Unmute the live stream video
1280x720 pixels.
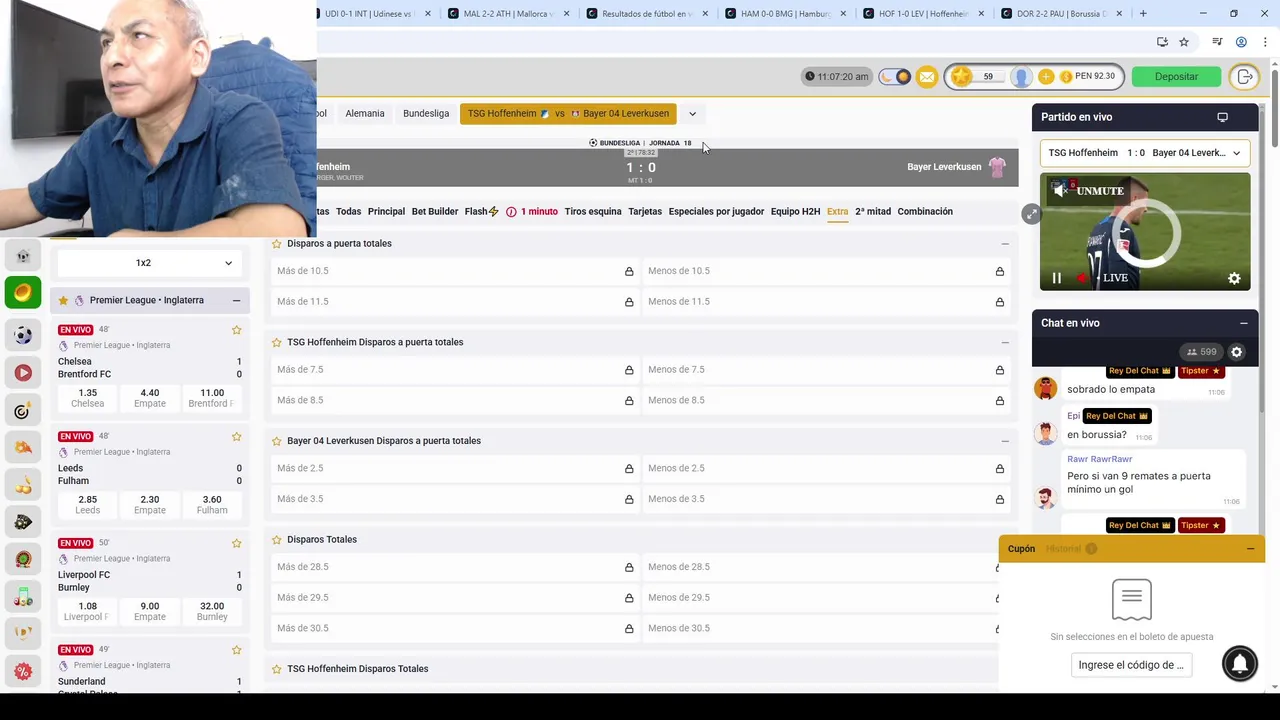(1090, 191)
